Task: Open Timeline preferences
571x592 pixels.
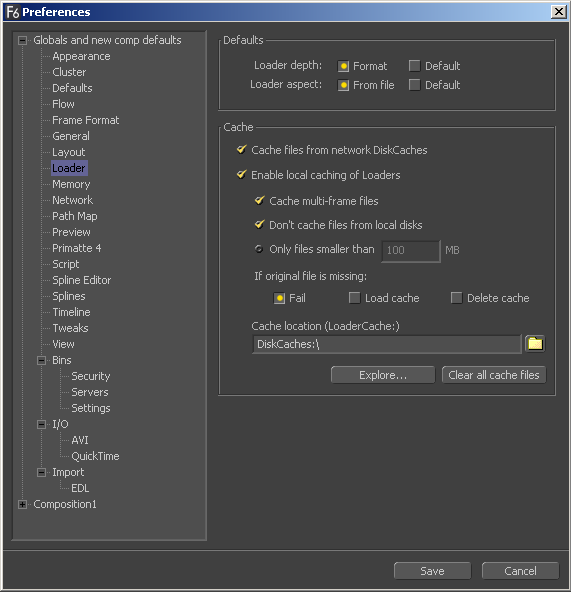Action: (71, 312)
